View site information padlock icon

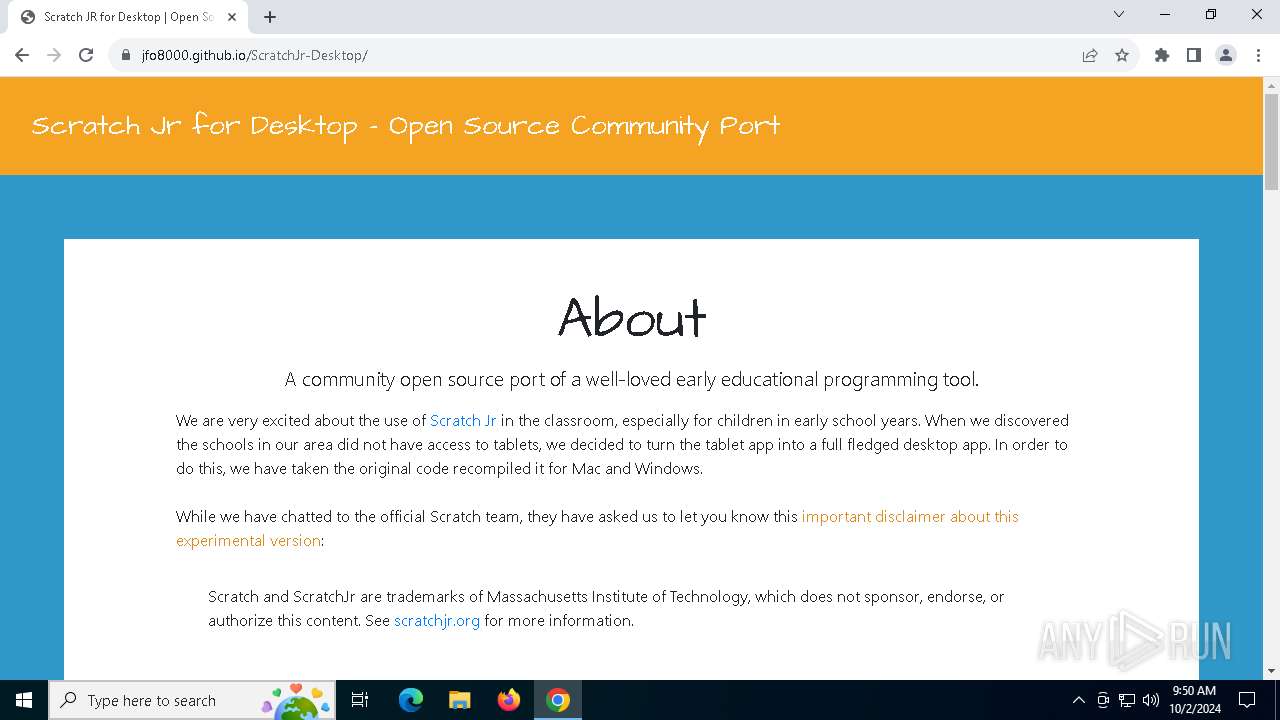point(126,55)
